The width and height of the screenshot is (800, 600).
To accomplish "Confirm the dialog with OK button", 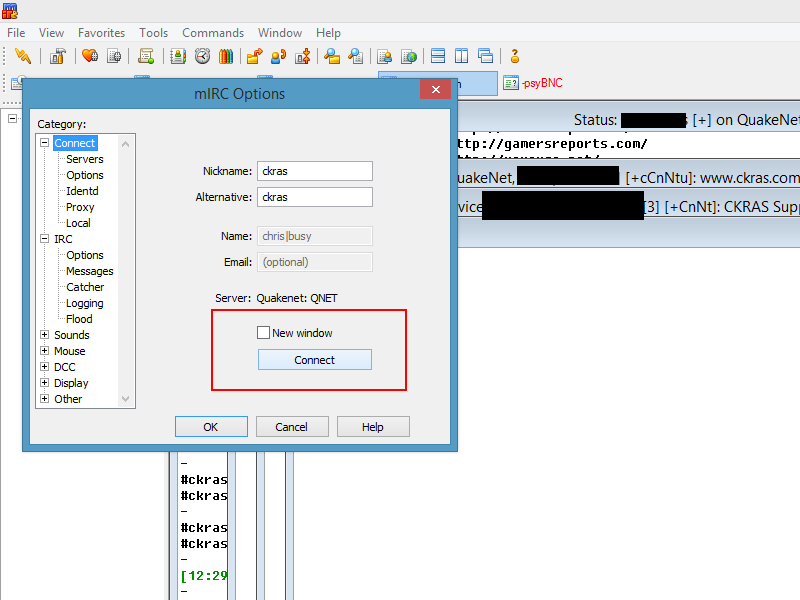I will click(211, 427).
